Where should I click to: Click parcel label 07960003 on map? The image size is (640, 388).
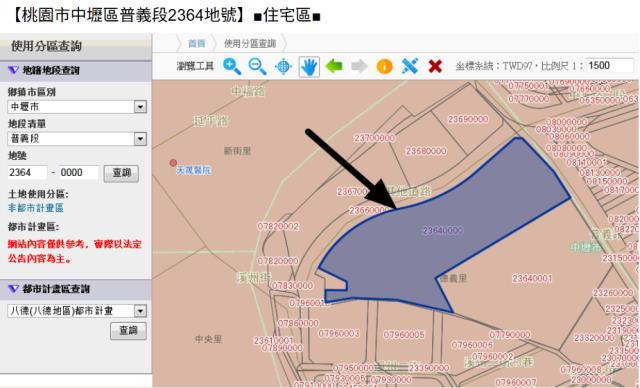click(339, 334)
